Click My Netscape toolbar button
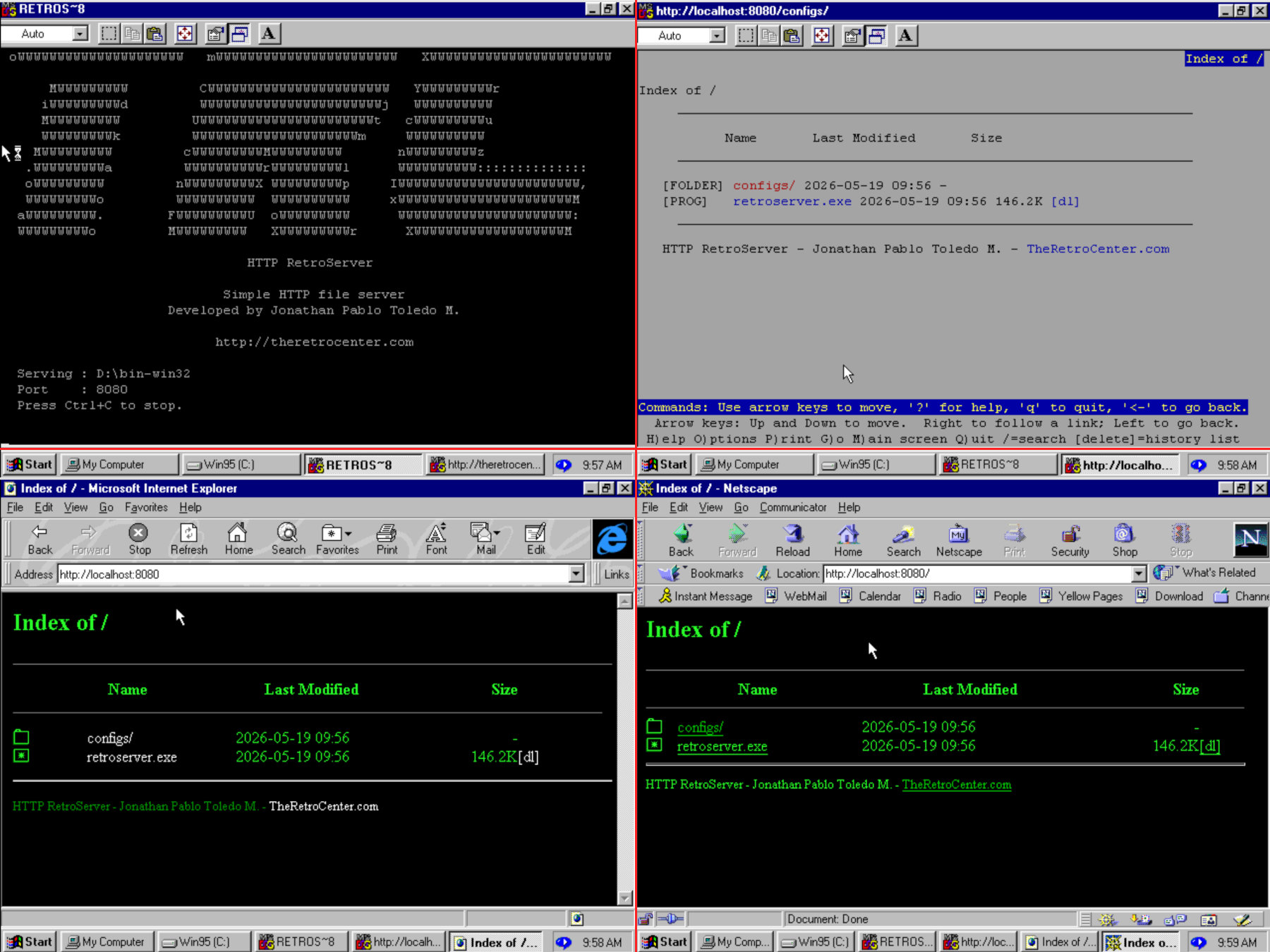 (x=959, y=541)
